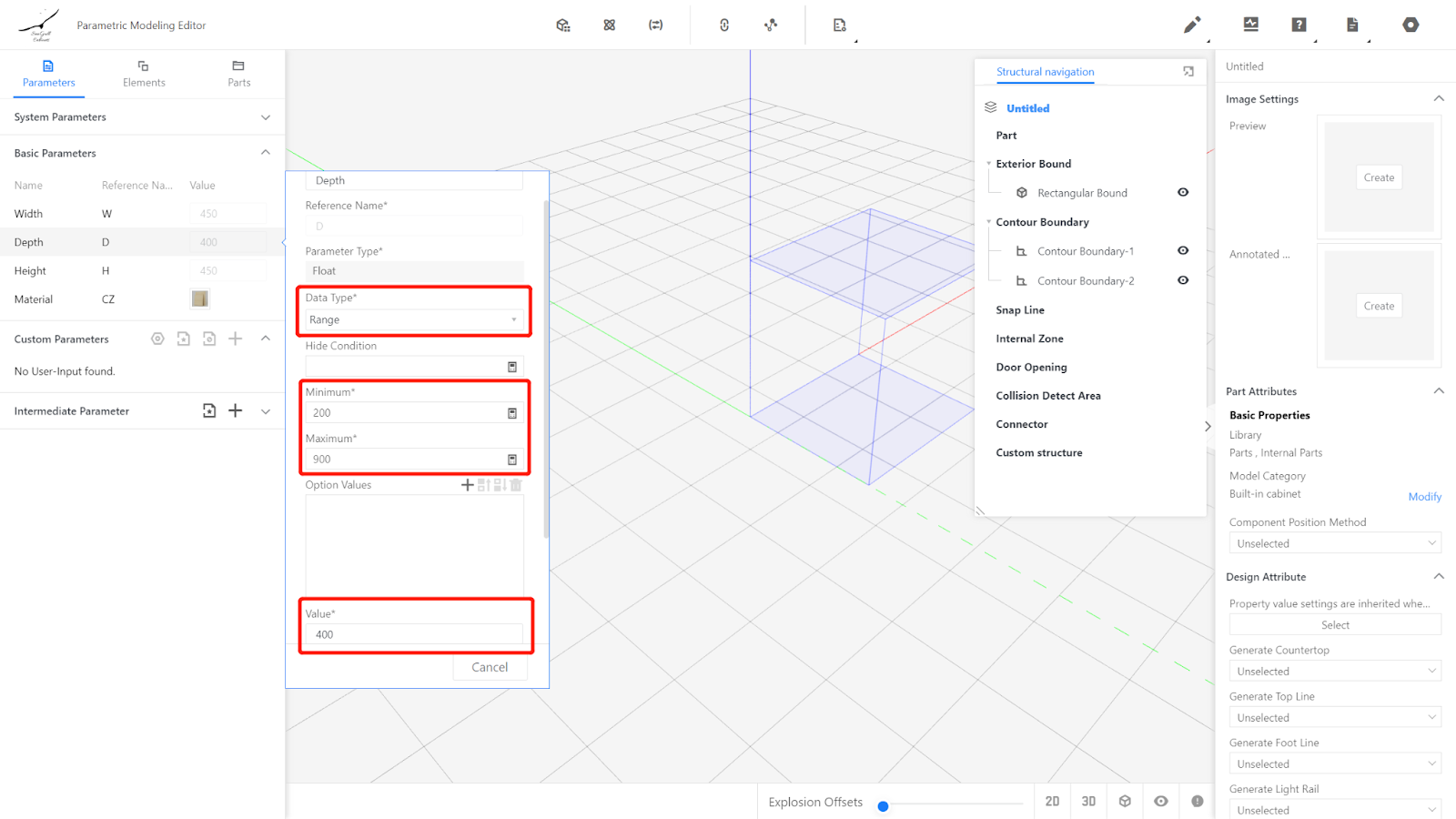The height and width of the screenshot is (819, 1456).
Task: Click the pencil edit tool in top toolbar
Action: coord(1191,25)
